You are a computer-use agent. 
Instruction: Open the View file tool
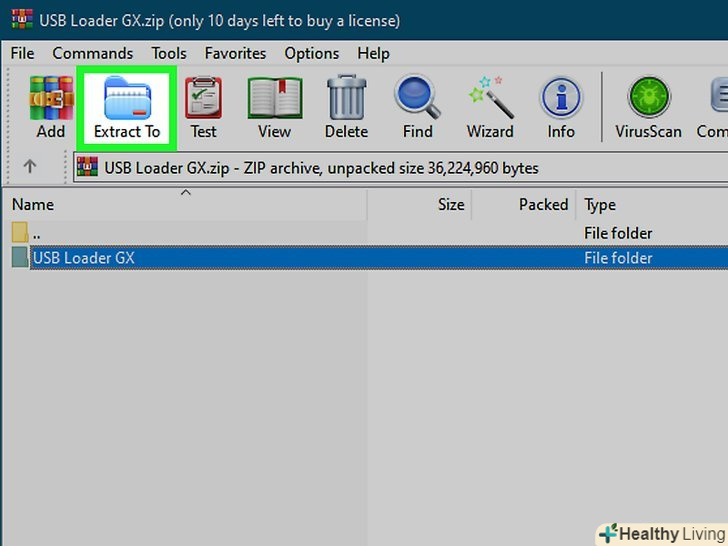274,107
